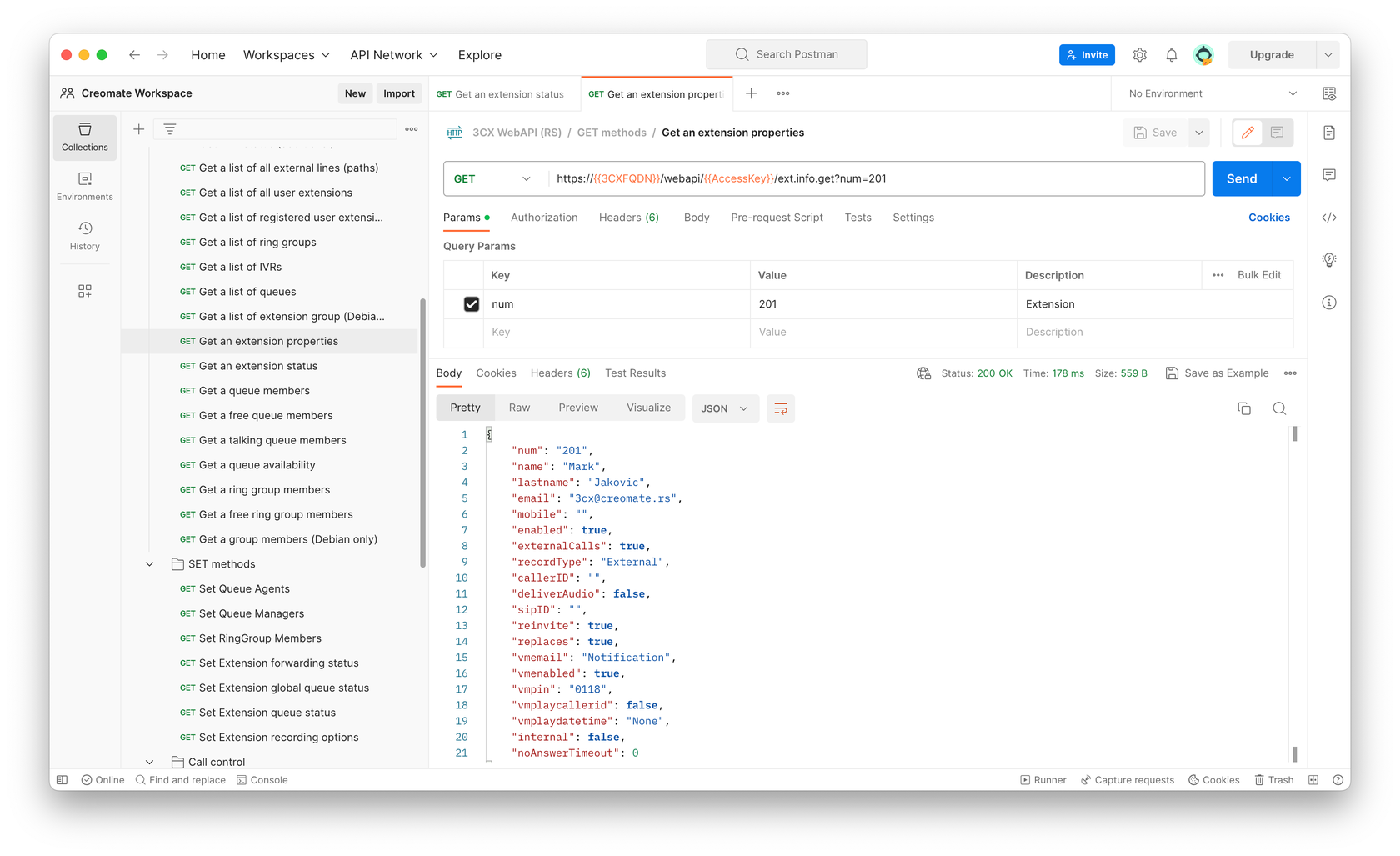The width and height of the screenshot is (1400, 856).
Task: Send the extension properties request
Action: click(x=1241, y=178)
